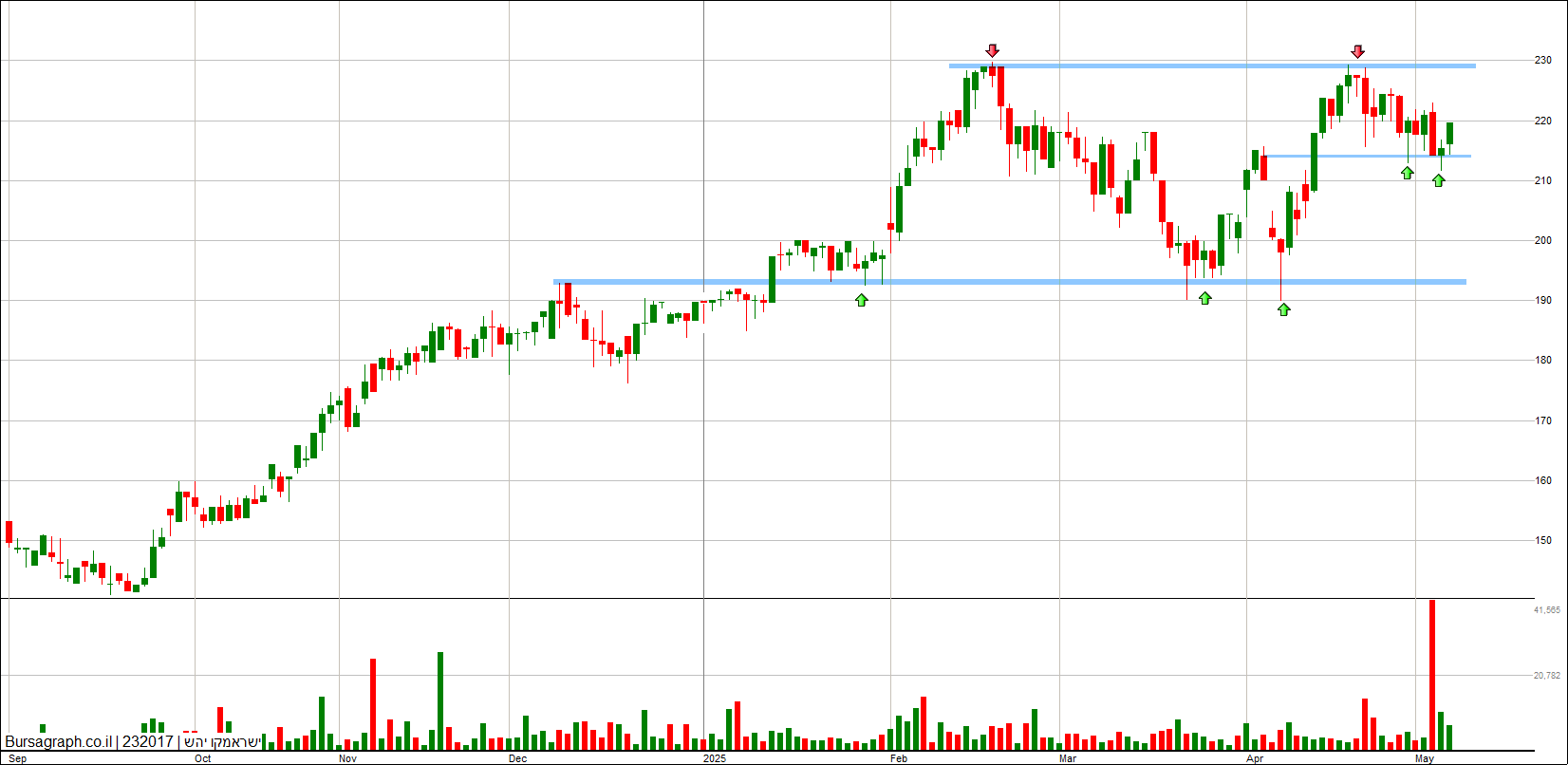The height and width of the screenshot is (765, 1568).
Task: Click the green buy arrow under the early-April low
Action: (x=1283, y=308)
